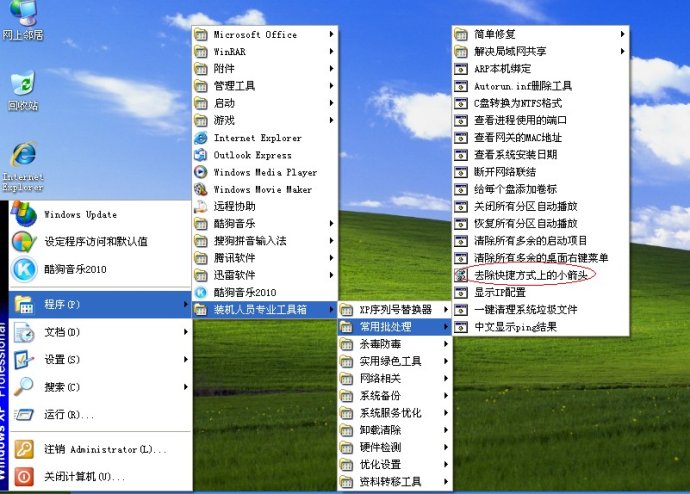
Task: Click the Outlook Express icon
Action: click(201, 155)
